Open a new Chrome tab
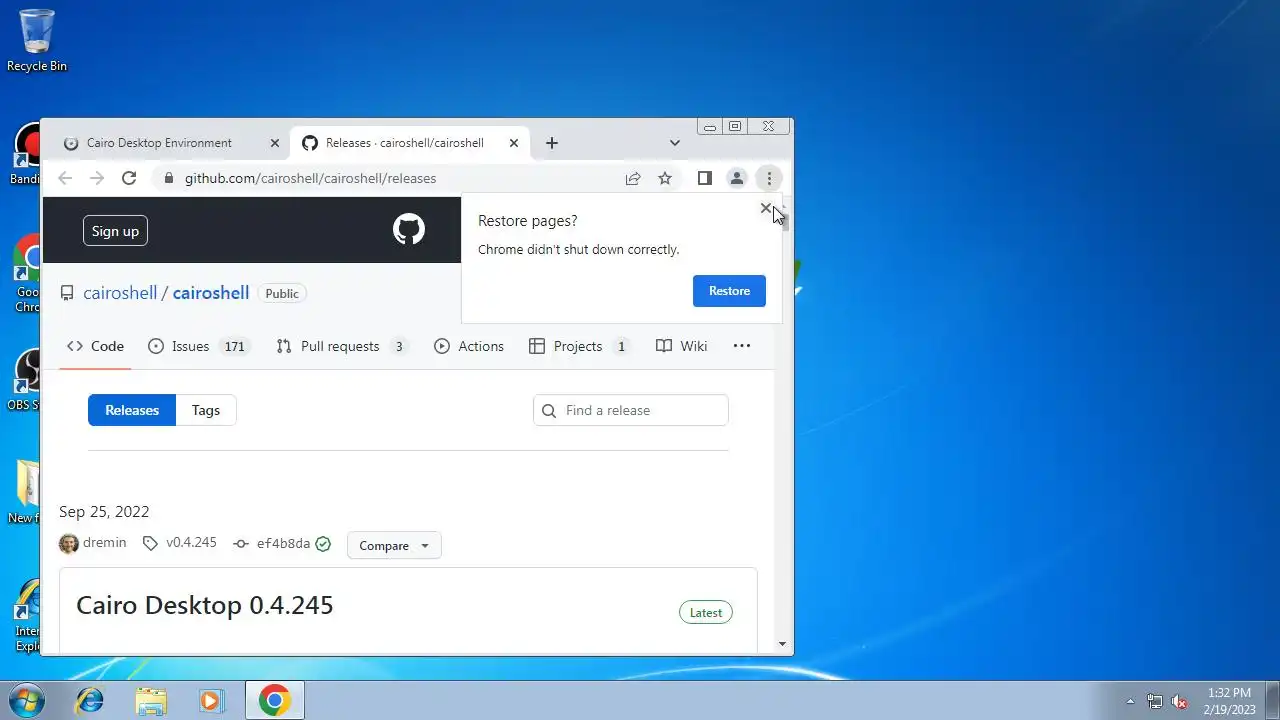 pos(552,143)
